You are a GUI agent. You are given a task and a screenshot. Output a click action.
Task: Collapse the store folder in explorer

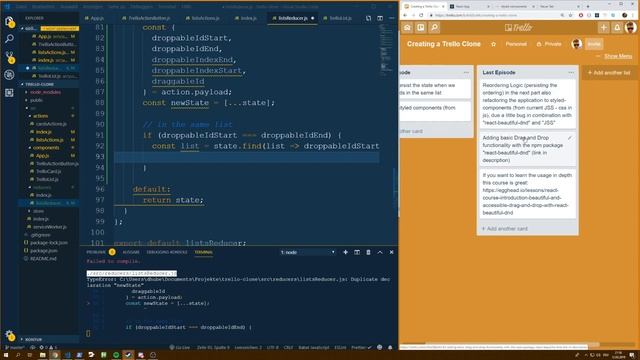38,211
